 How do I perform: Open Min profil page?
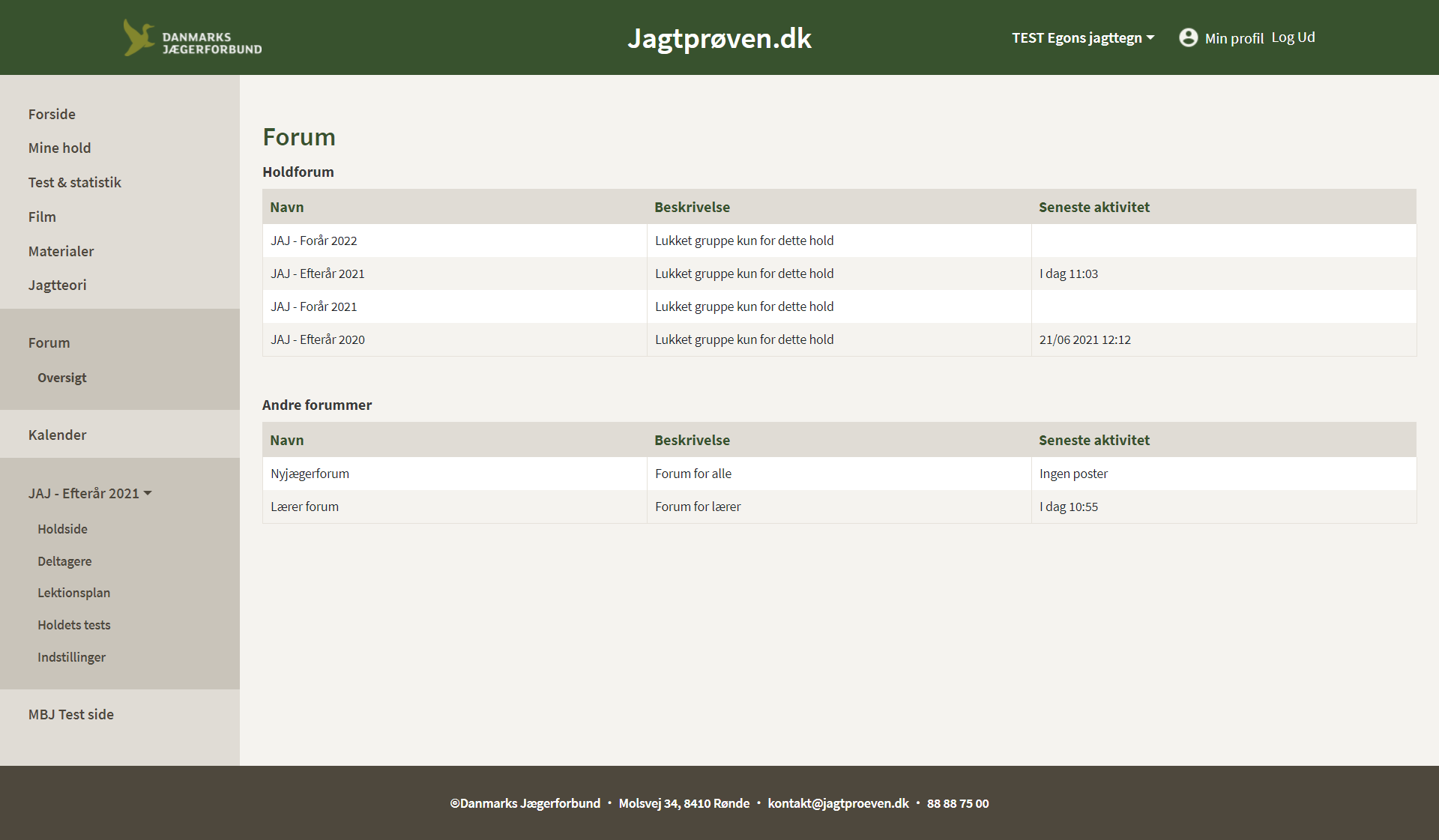1234,38
